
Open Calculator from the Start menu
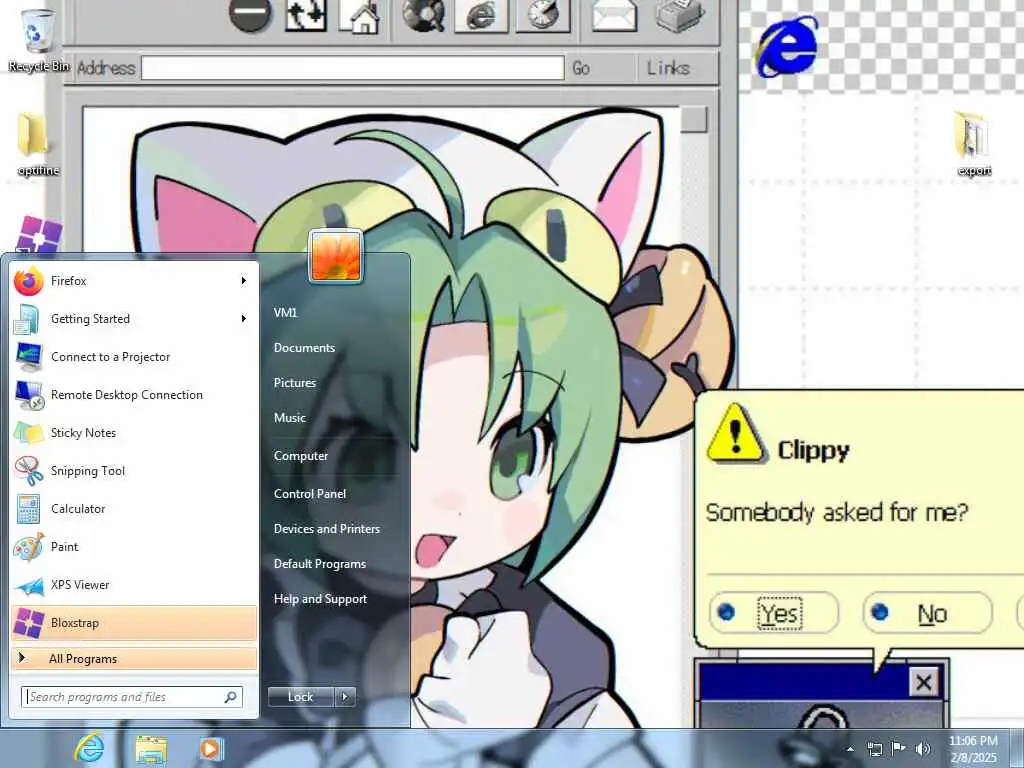(x=134, y=509)
